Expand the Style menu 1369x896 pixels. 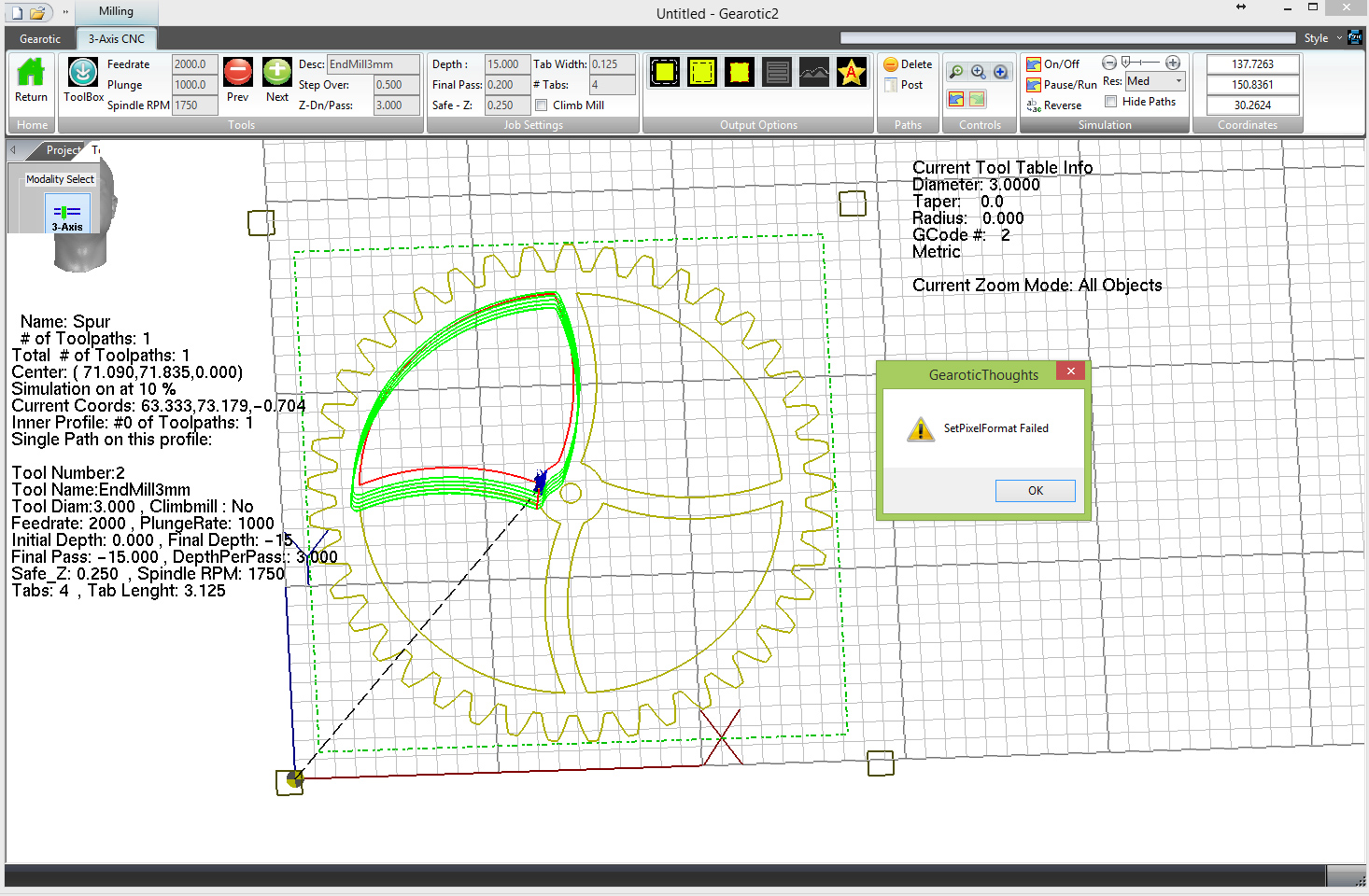pos(1321,38)
